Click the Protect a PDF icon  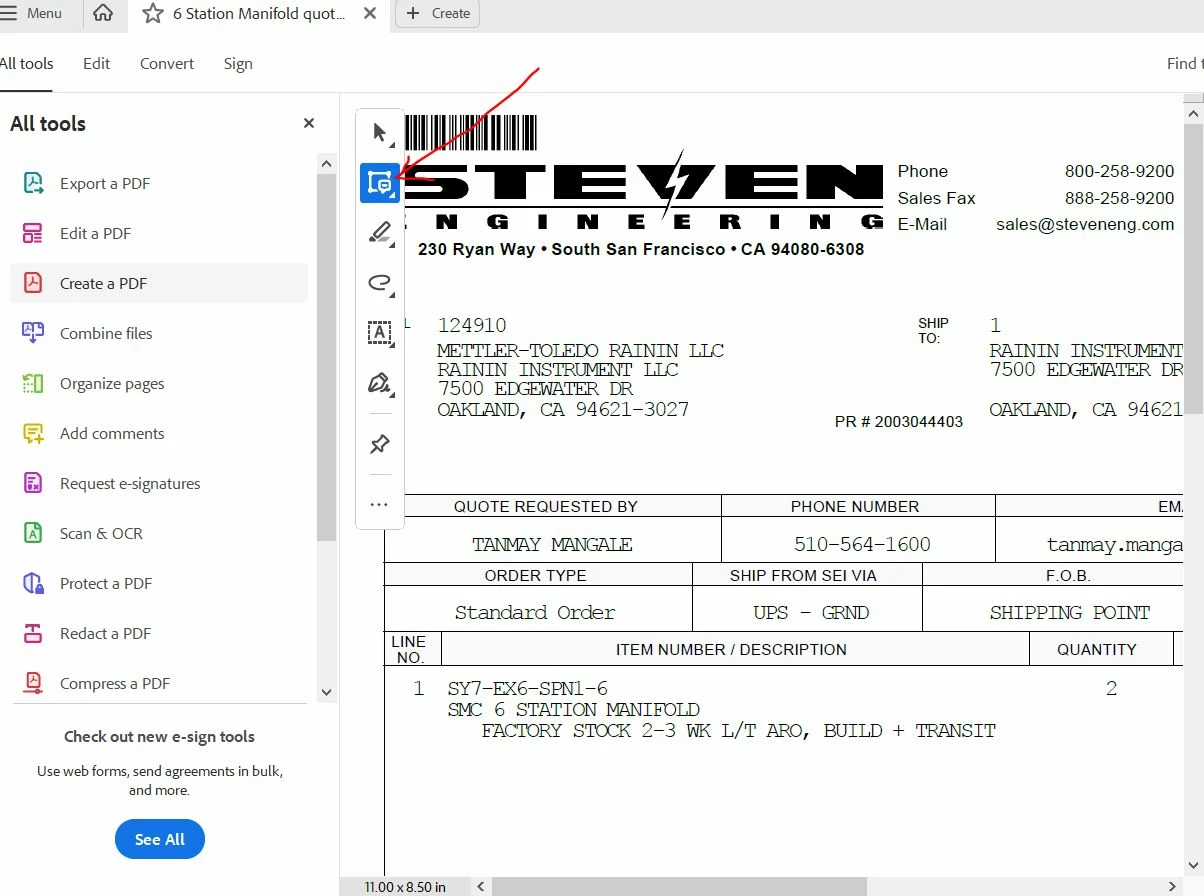point(33,583)
